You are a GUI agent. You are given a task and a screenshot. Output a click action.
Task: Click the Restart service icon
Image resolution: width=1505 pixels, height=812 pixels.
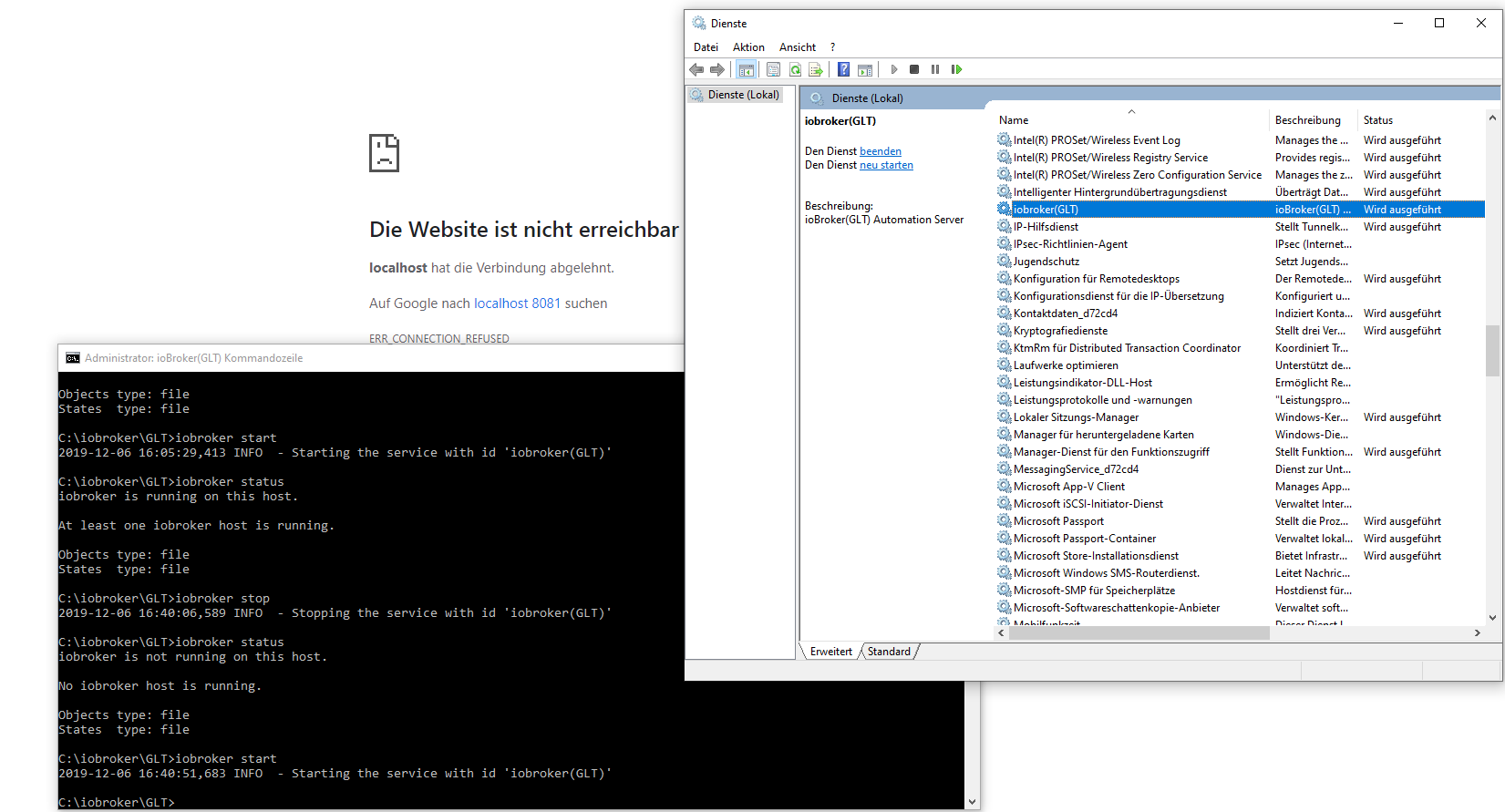(956, 69)
